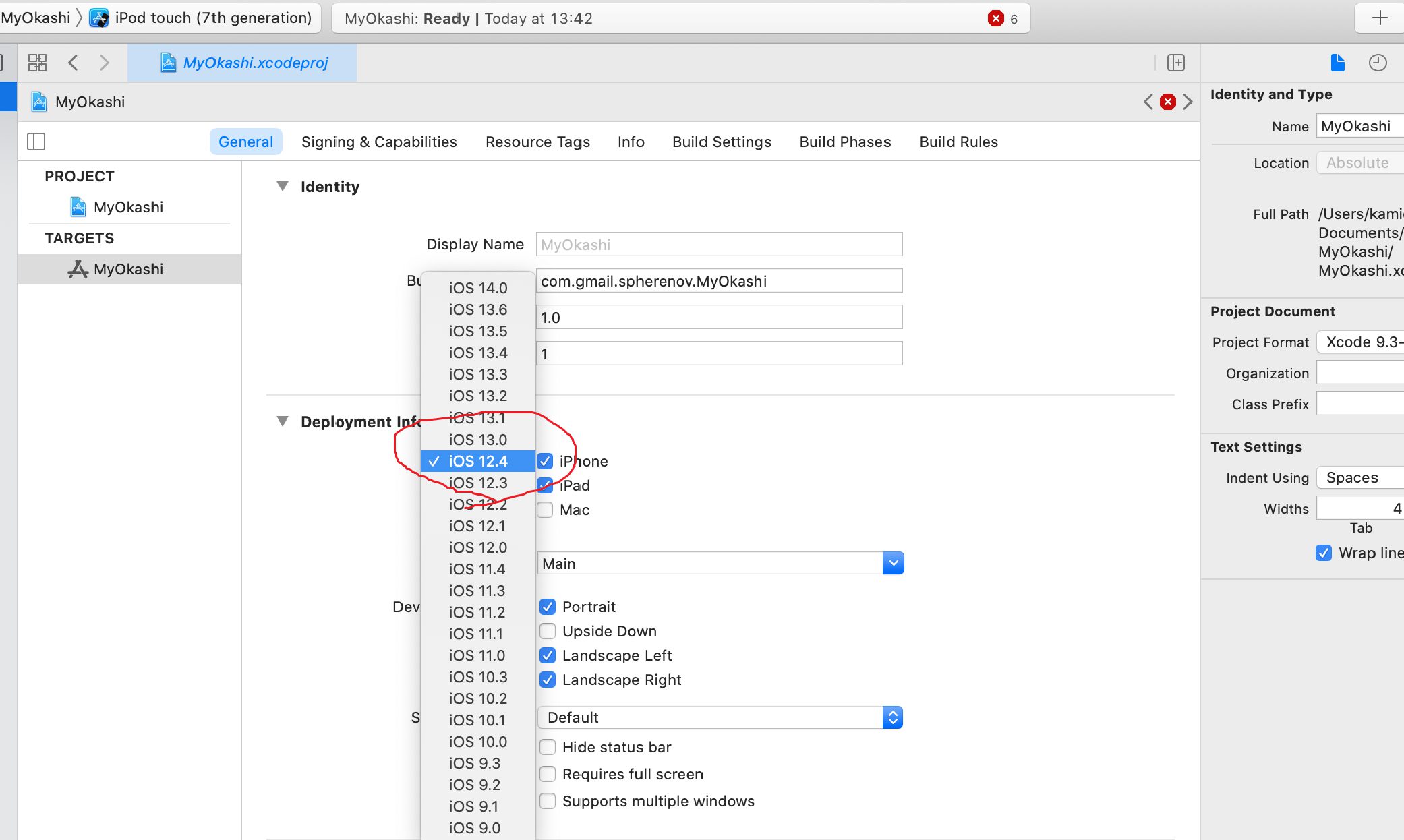Enable Requires full screen
This screenshot has height=840, width=1404.
point(548,774)
